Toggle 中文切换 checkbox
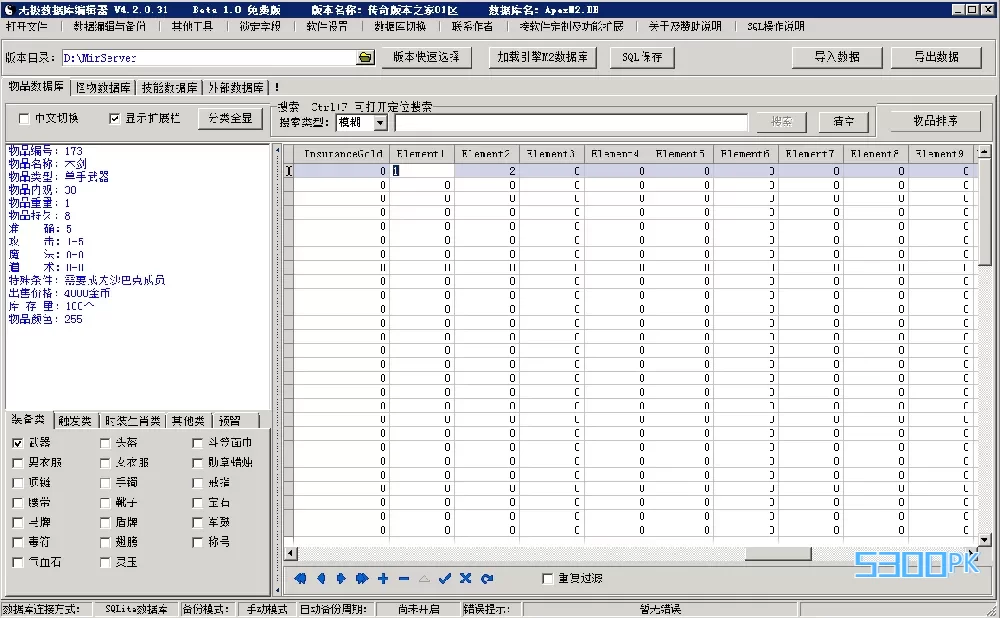 coord(24,119)
